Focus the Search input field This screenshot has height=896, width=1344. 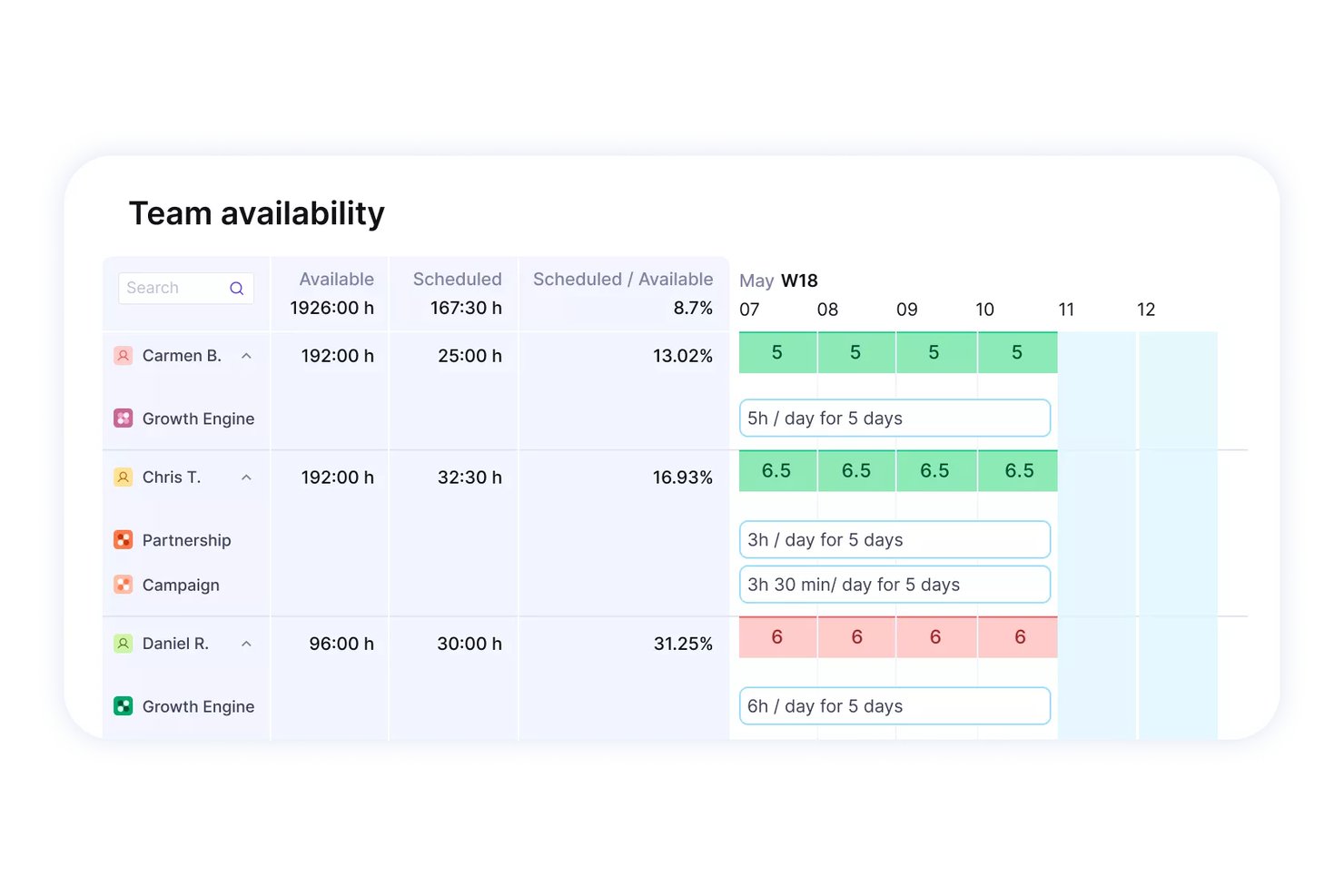[185, 289]
